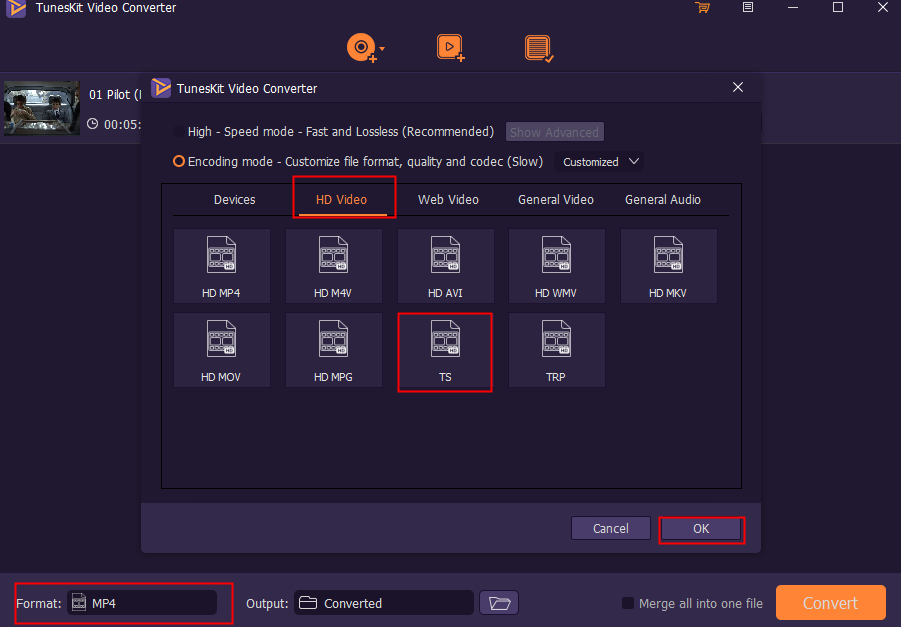Switch to the General Audio tab
Screen dimensions: 901x627
[x=663, y=199]
